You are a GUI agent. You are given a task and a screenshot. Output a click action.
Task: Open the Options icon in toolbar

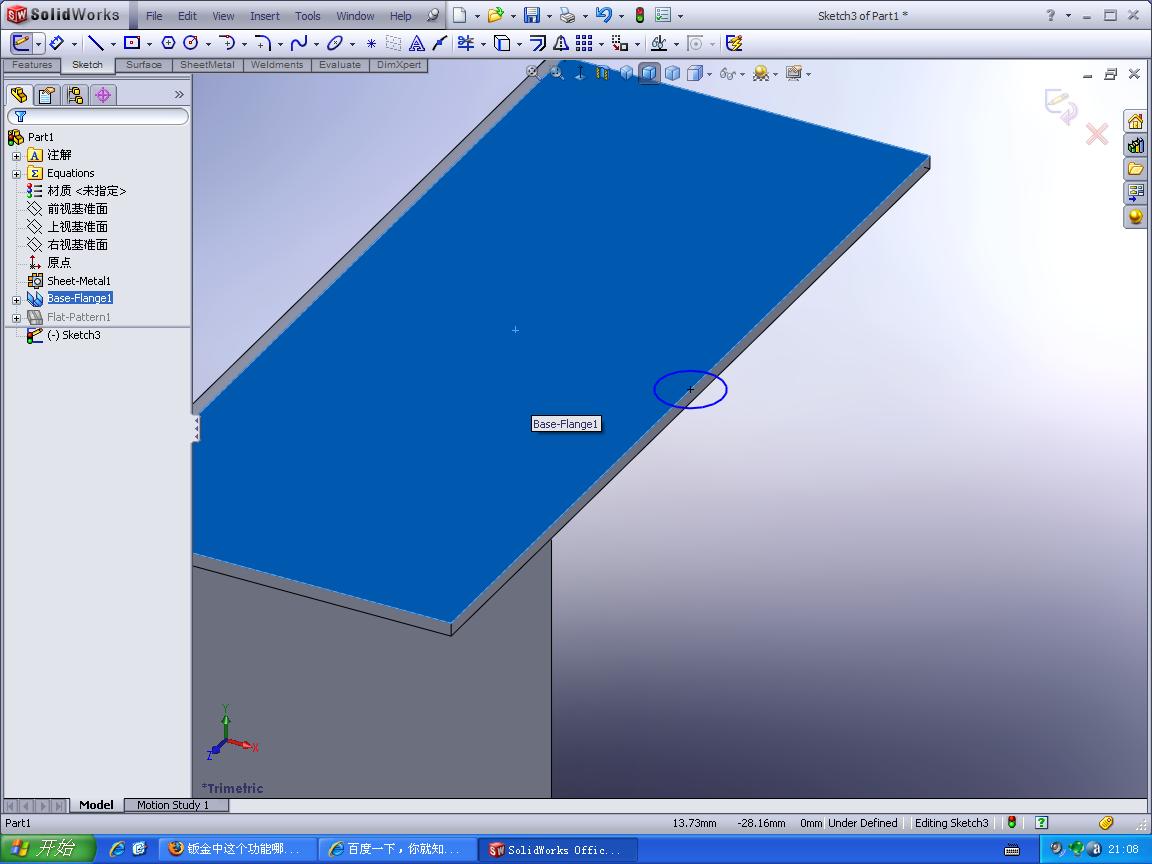coord(663,15)
